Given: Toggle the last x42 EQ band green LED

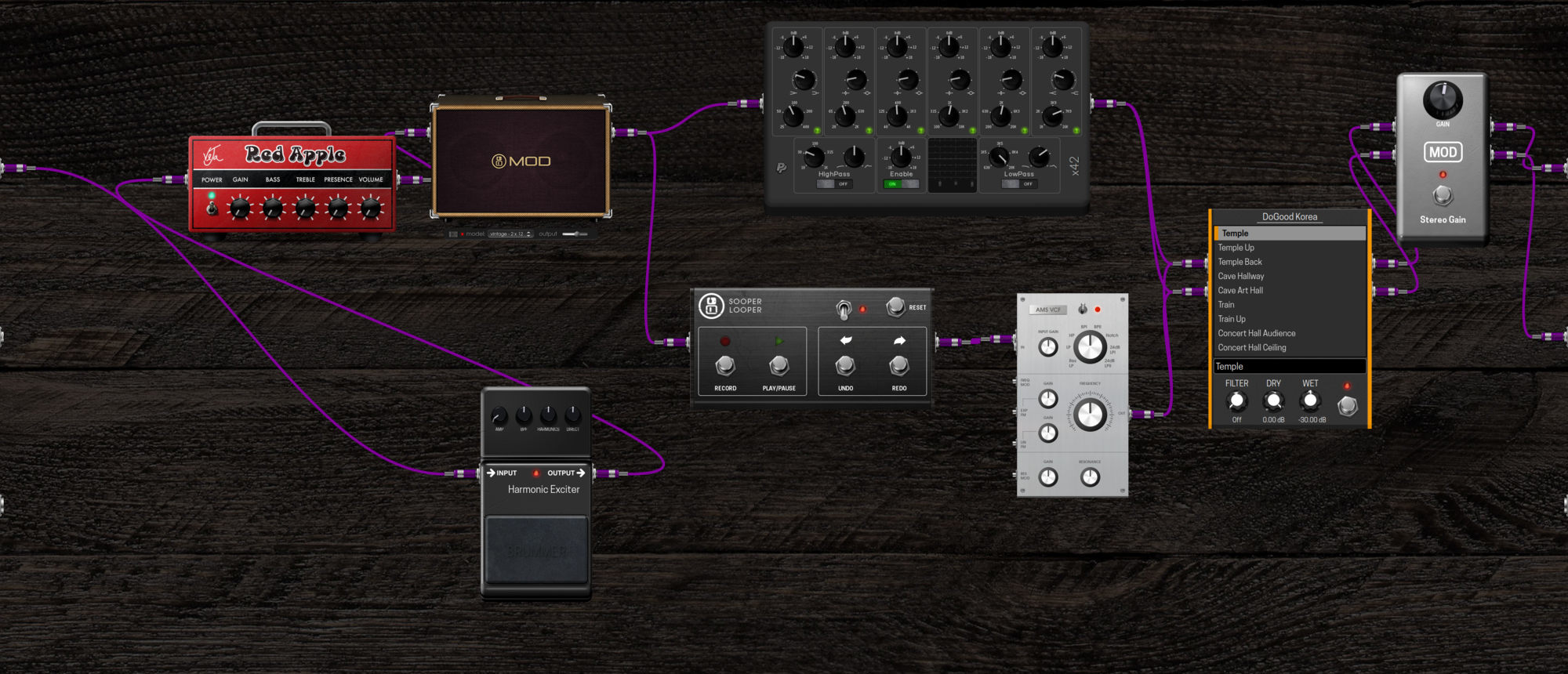Looking at the screenshot, I should coord(1076,130).
